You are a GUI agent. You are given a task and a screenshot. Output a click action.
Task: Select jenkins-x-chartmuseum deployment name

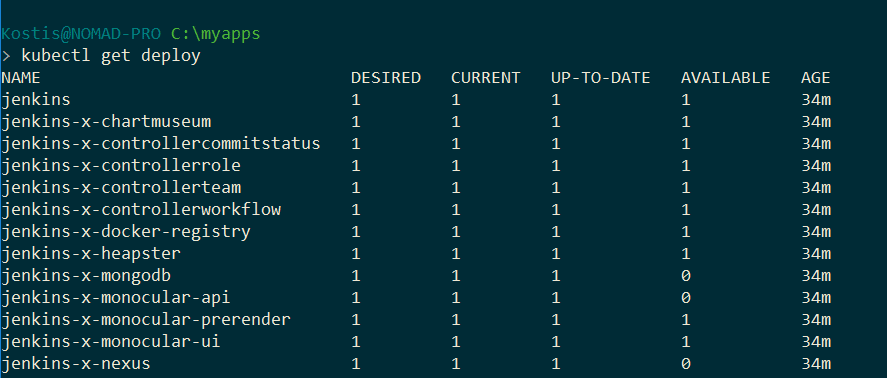(x=106, y=122)
